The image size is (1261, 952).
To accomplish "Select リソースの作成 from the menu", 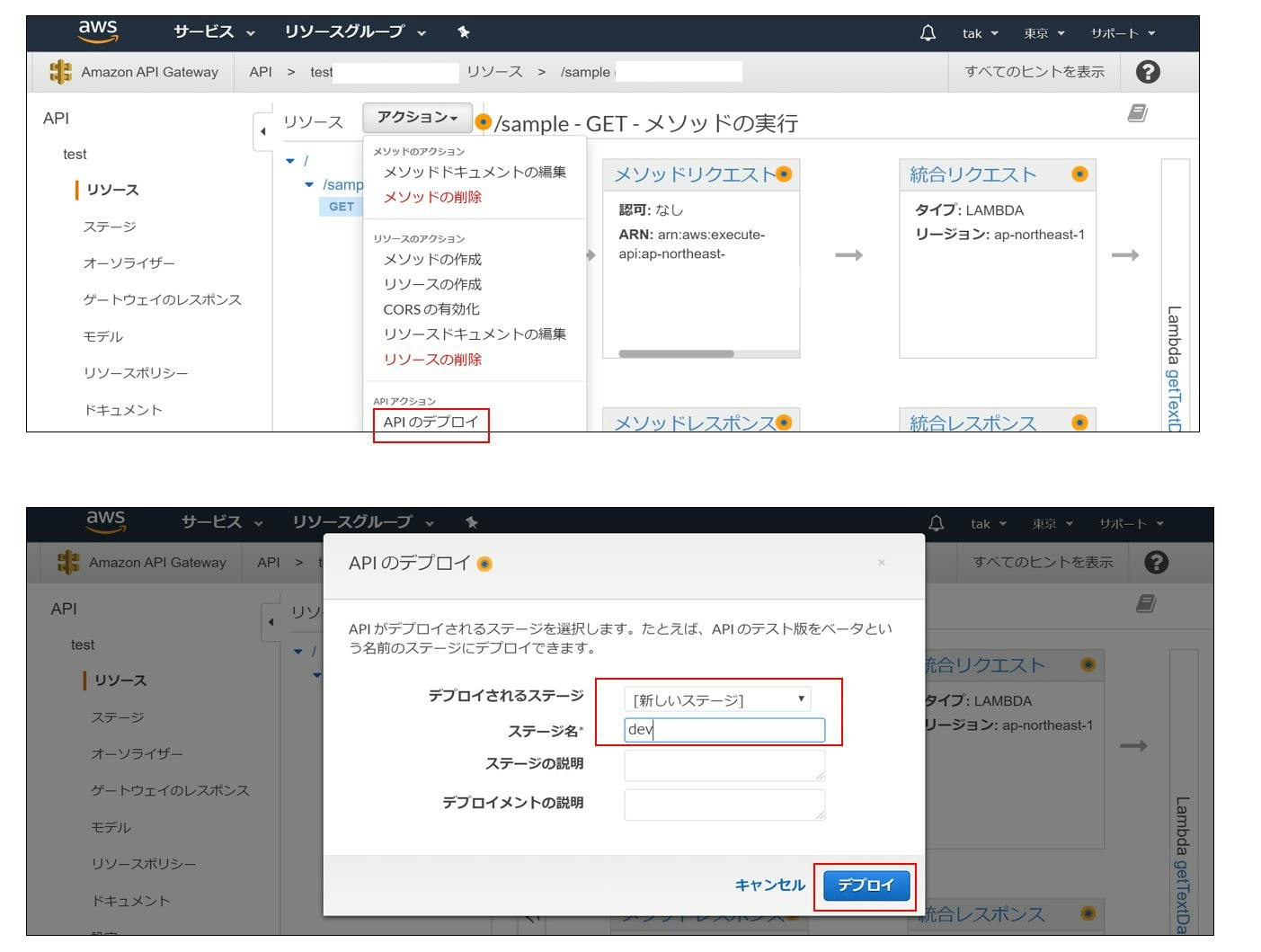I will click(432, 284).
